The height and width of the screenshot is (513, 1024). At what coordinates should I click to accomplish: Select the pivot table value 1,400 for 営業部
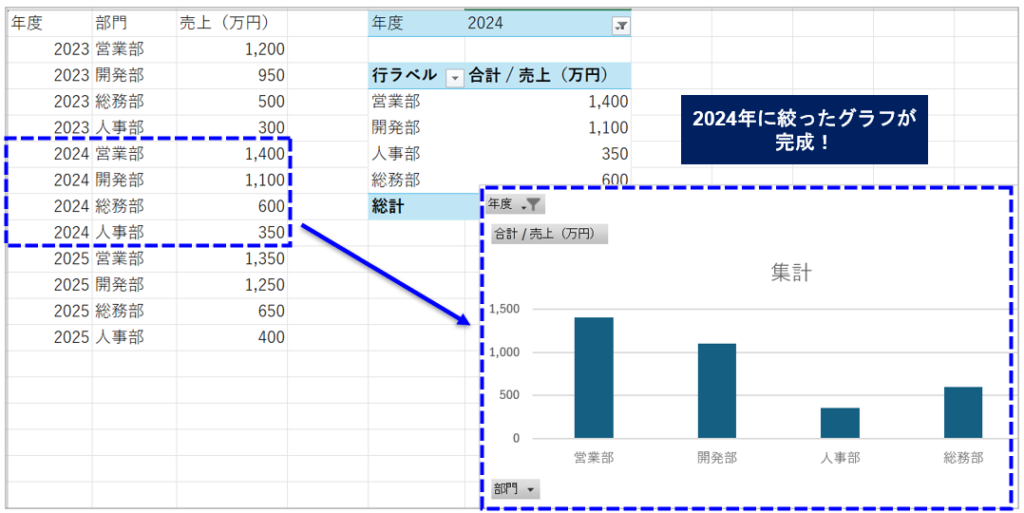pos(548,102)
